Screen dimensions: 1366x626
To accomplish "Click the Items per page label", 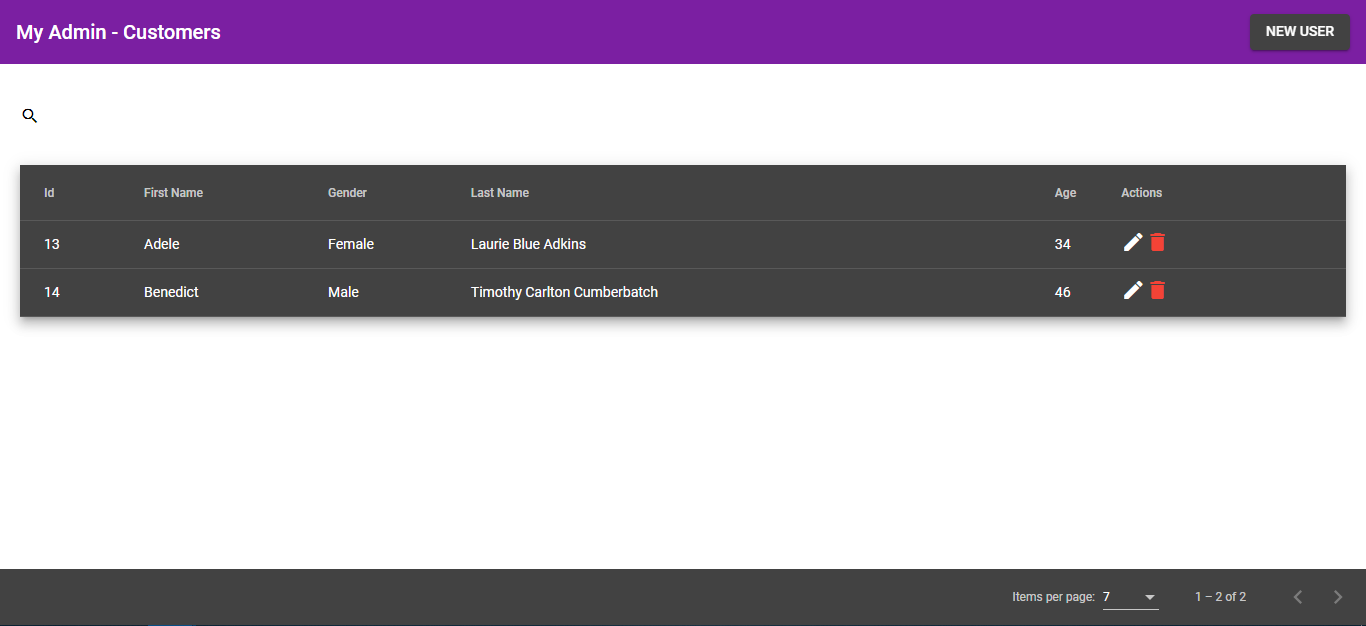I will pyautogui.click(x=1053, y=597).
